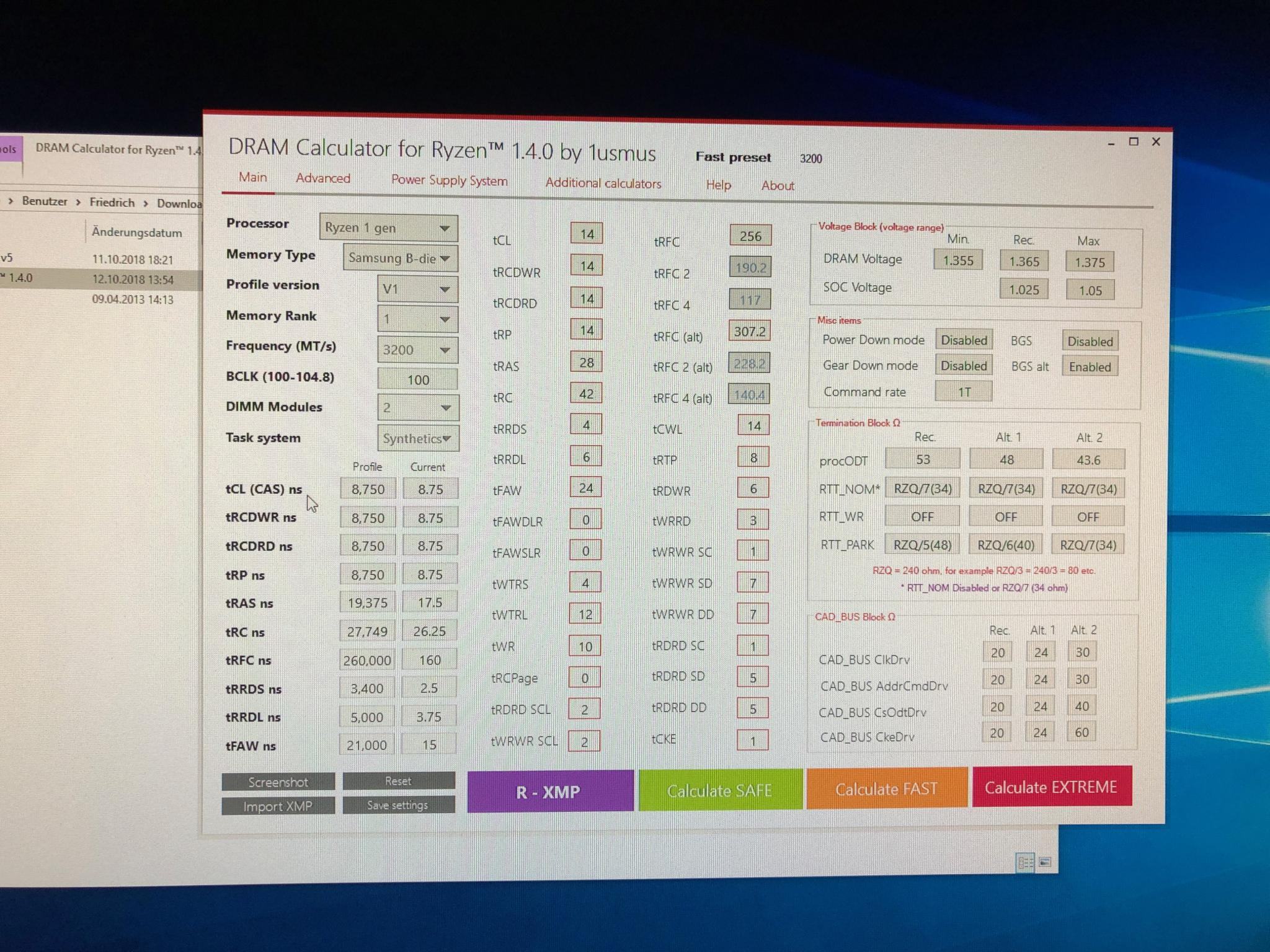Open the About tab
The image size is (1270, 952).
pyautogui.click(x=778, y=185)
